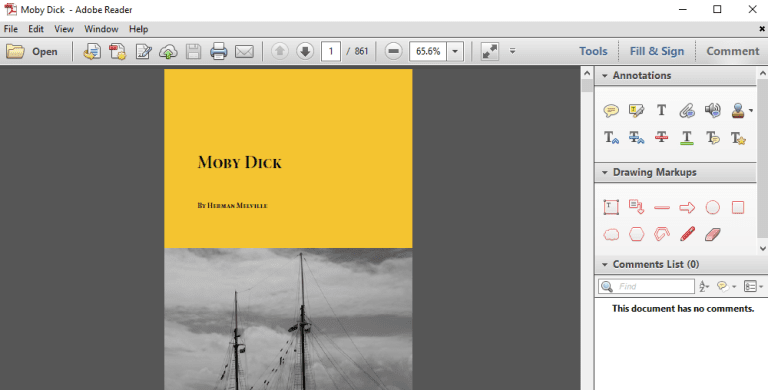Open the File menu
The height and width of the screenshot is (390, 768).
pos(10,29)
